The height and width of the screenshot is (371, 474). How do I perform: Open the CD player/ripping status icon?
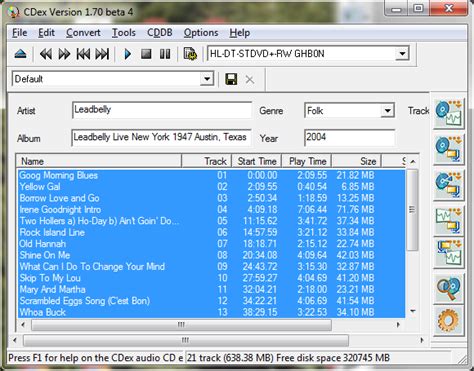point(190,54)
